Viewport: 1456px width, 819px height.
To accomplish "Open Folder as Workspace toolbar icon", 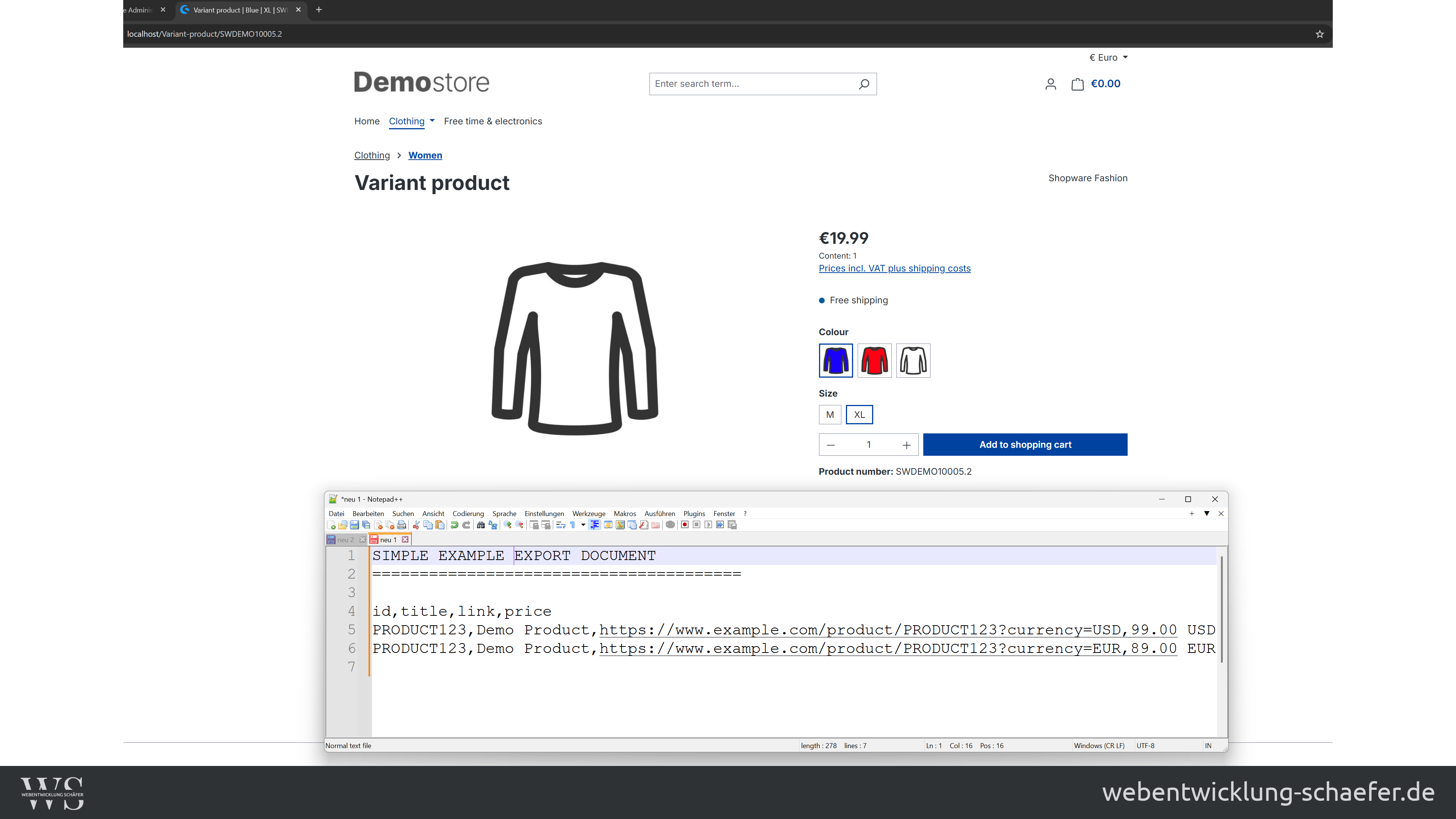I will 656,524.
